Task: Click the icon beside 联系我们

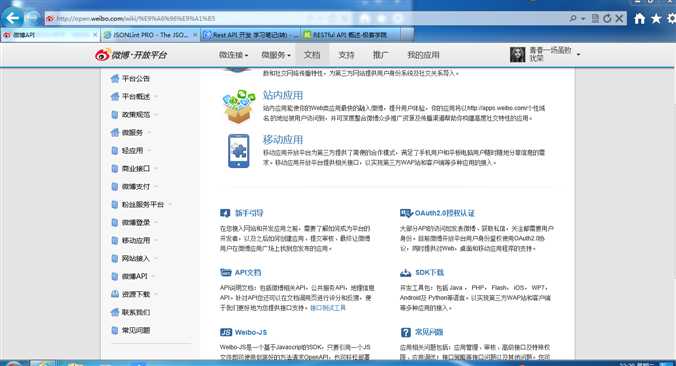Action: 115,312
